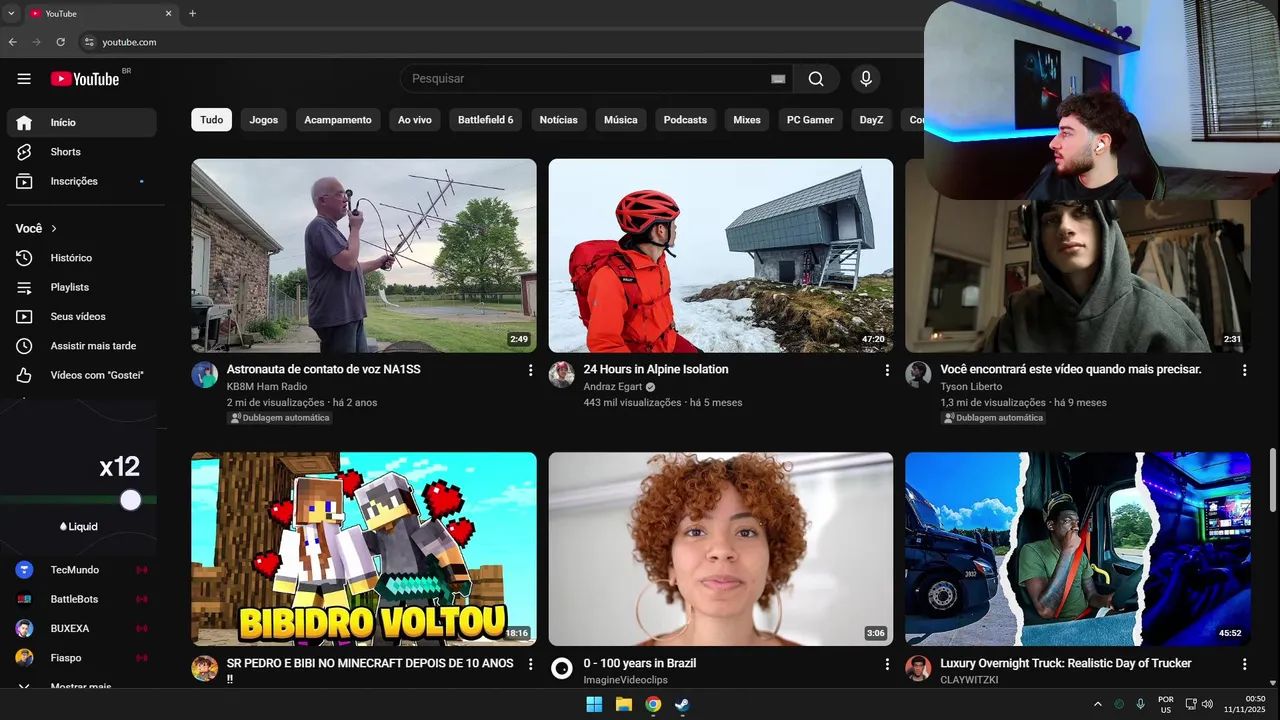Open Seus vídeos in the sidebar
Image resolution: width=1280 pixels, height=720 pixels.
(82, 316)
